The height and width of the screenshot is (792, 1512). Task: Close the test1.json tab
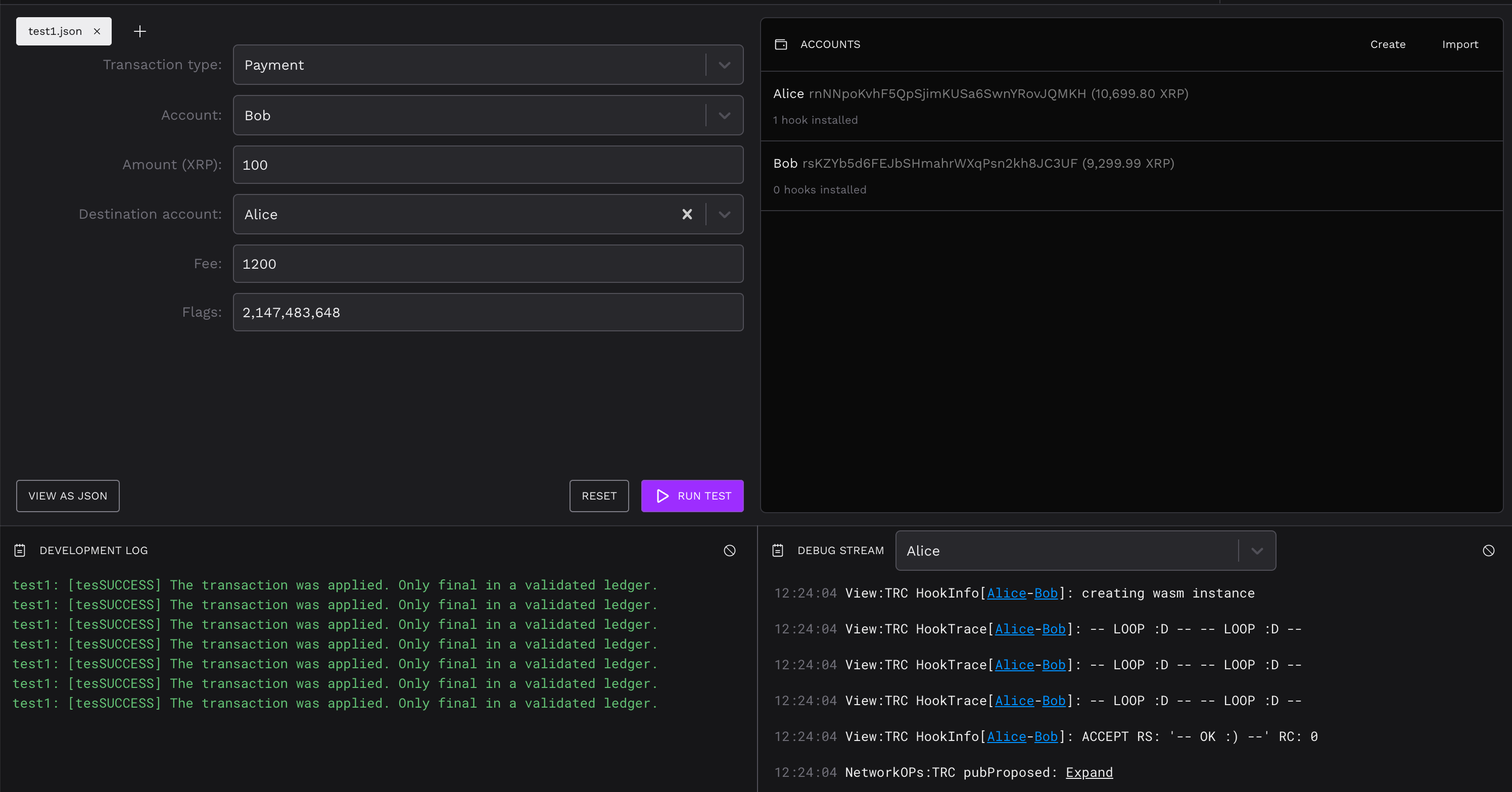tap(97, 32)
